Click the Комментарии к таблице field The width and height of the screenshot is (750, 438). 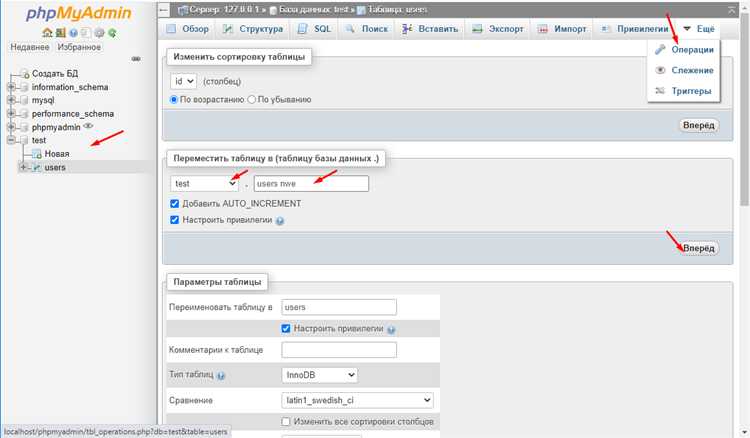coord(339,350)
